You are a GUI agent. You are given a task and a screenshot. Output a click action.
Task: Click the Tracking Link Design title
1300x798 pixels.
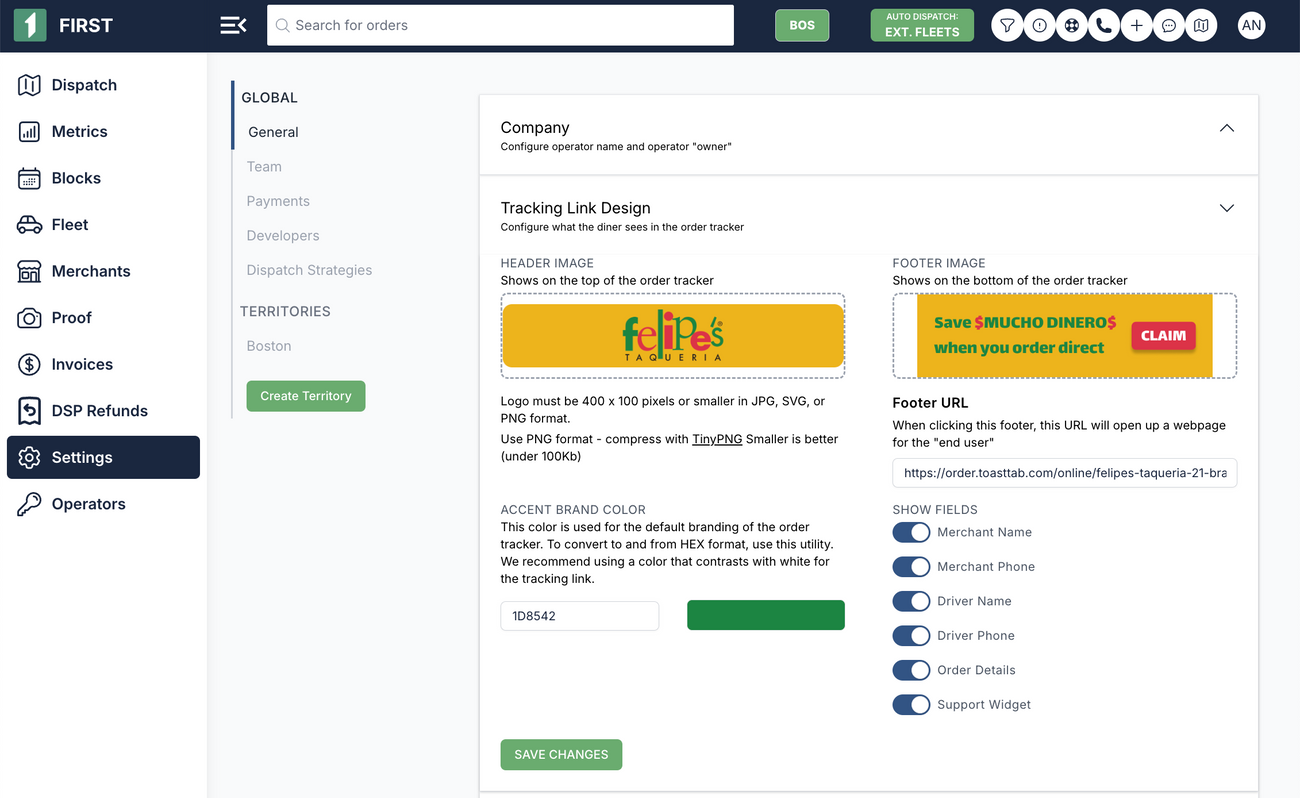[576, 208]
